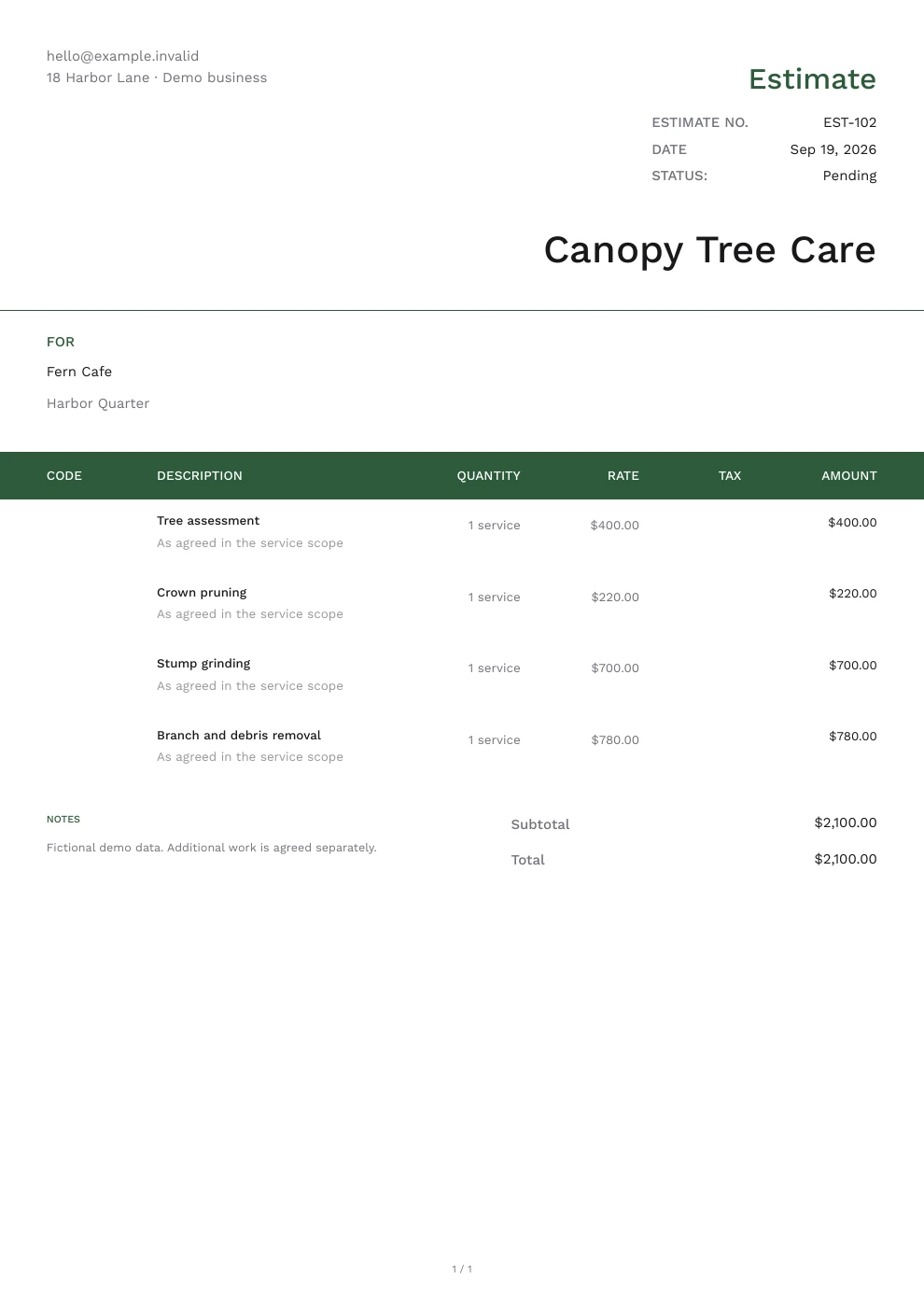Select the $400.00 amount value
The height and width of the screenshot is (1307, 924).
coord(852,523)
